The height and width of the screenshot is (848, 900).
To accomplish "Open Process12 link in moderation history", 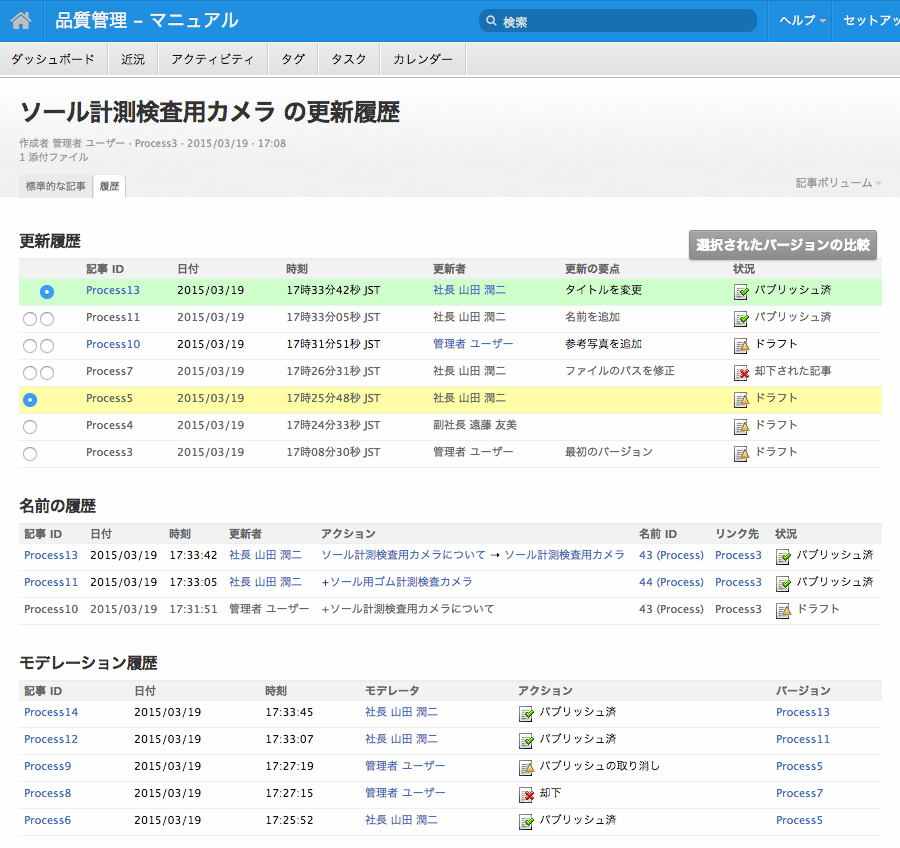I will click(x=51, y=739).
